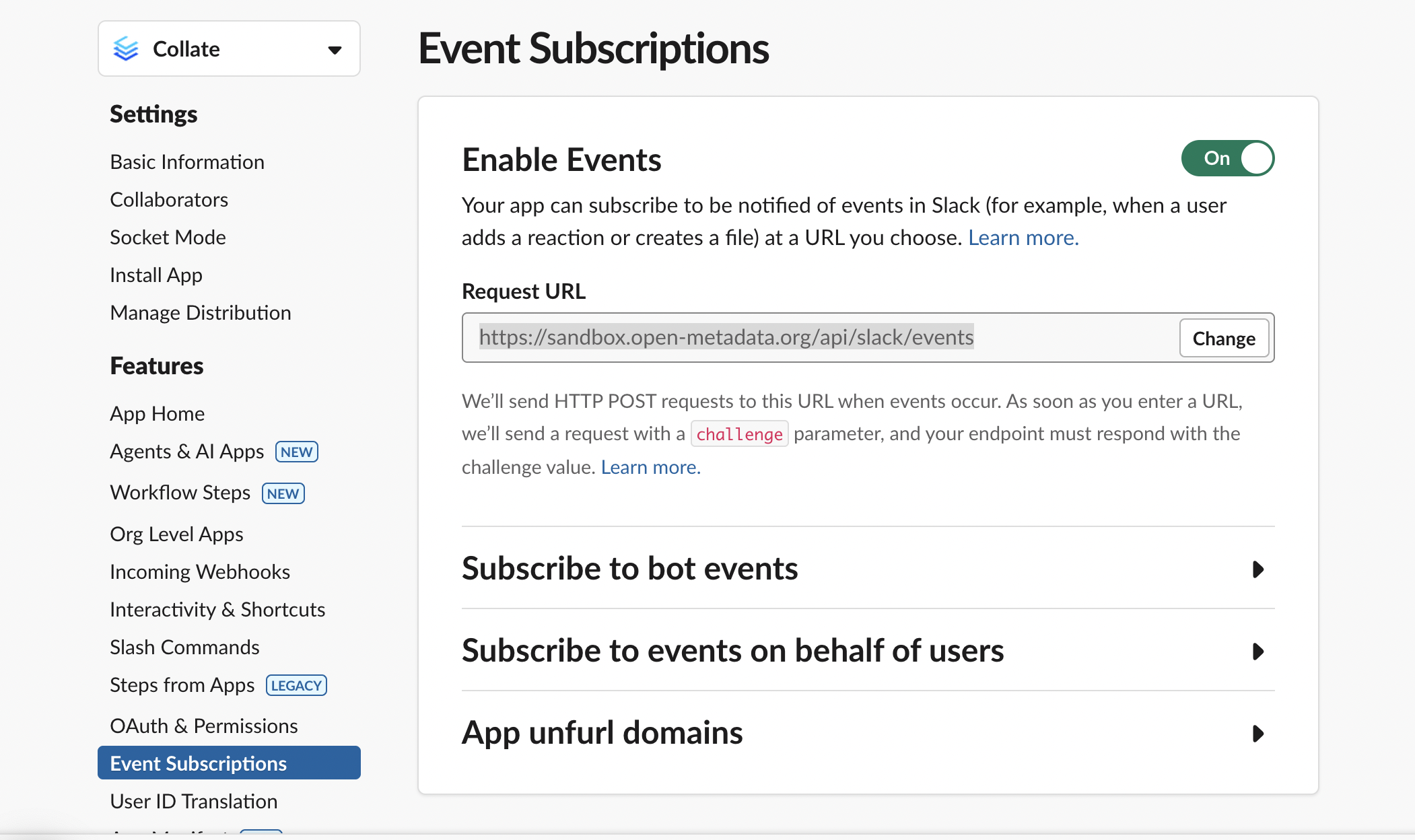Click the NEW badge beside Workflow Steps

coord(283,493)
